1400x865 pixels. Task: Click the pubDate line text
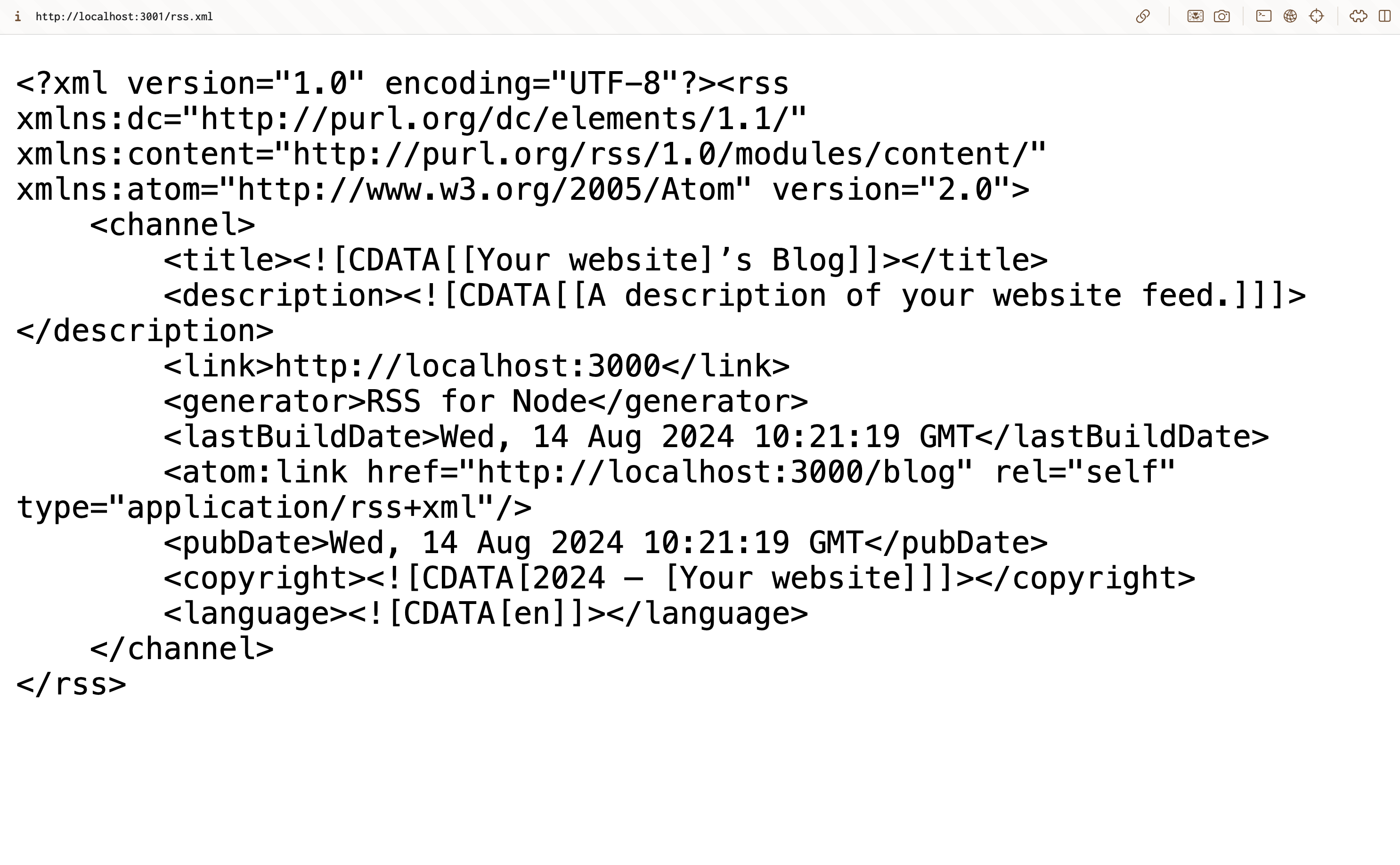pyautogui.click(x=606, y=543)
